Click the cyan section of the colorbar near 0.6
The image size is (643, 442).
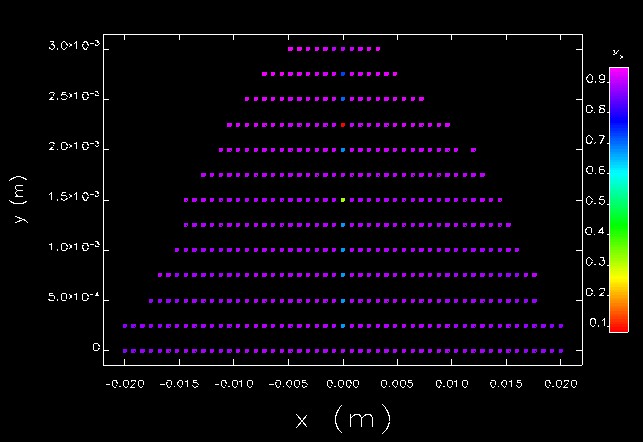coord(619,171)
